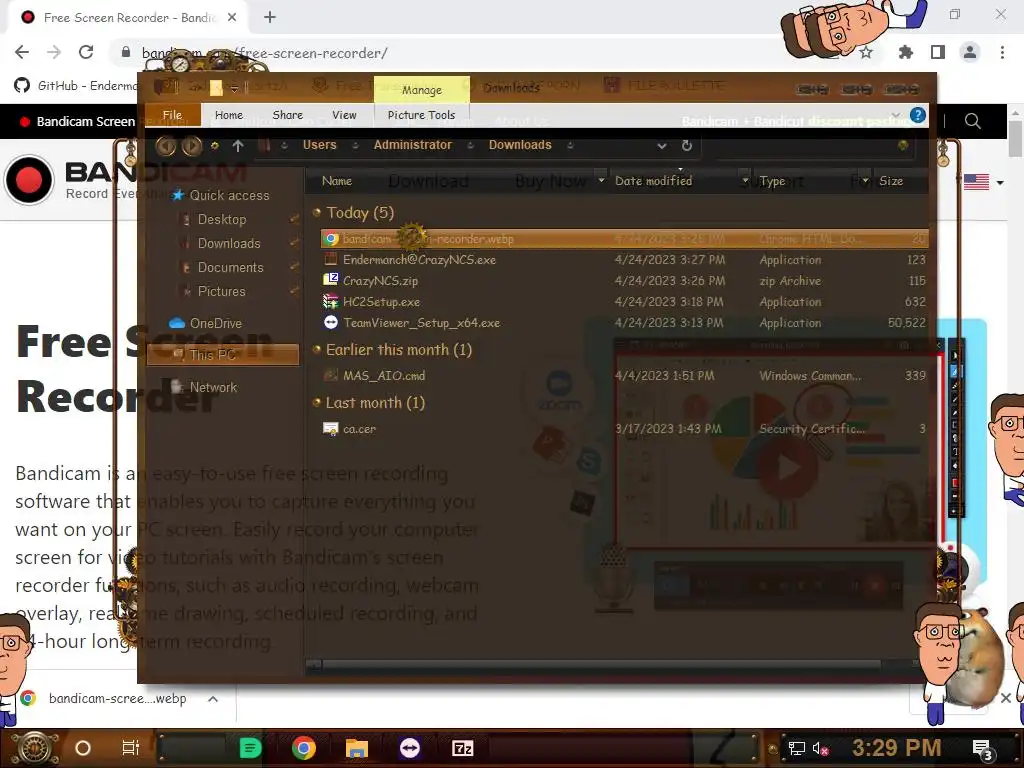
Task: Open download options chevron for bandicam-scree...webp
Action: [213, 699]
